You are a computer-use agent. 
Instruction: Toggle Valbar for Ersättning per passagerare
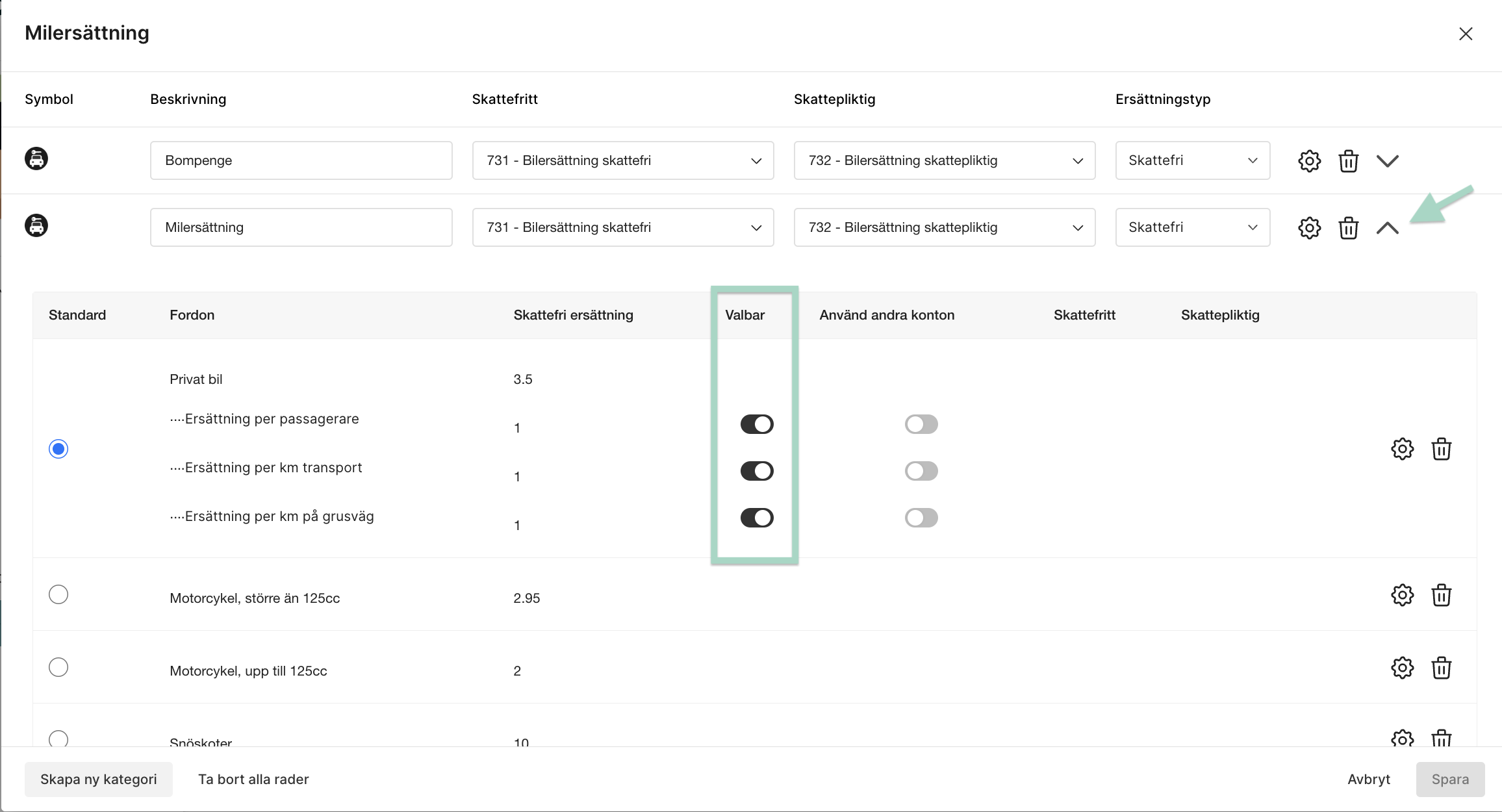757,424
